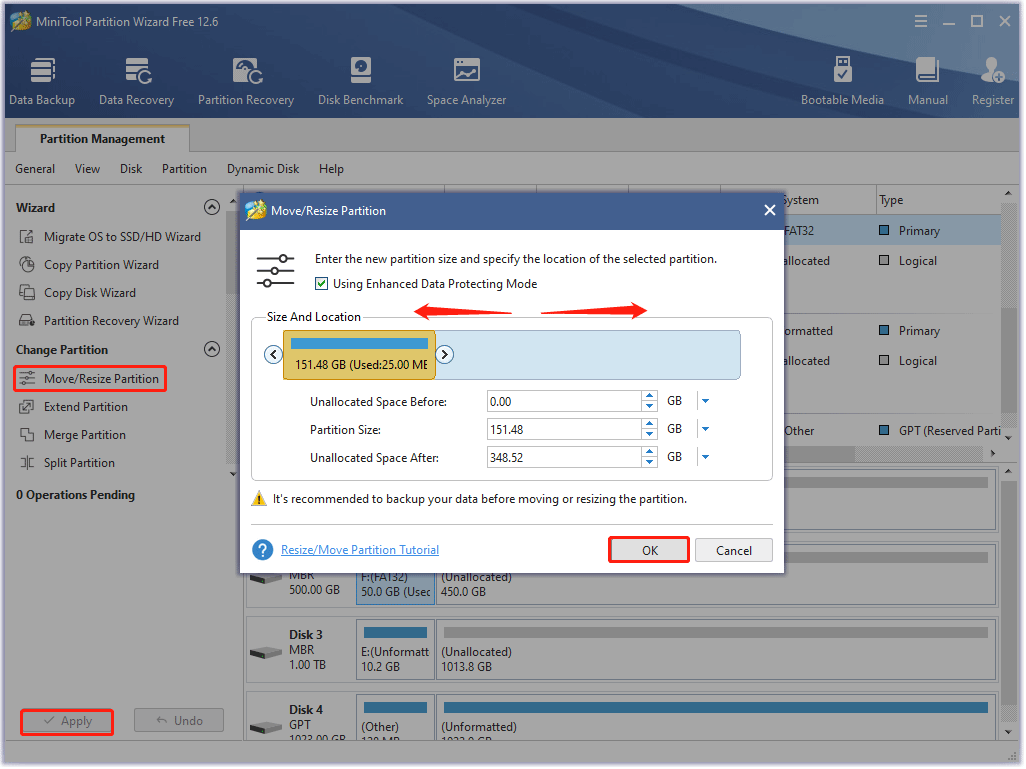
Task: Select the Unallocated 1013.8 GB block on Disk 3
Action: [716, 651]
